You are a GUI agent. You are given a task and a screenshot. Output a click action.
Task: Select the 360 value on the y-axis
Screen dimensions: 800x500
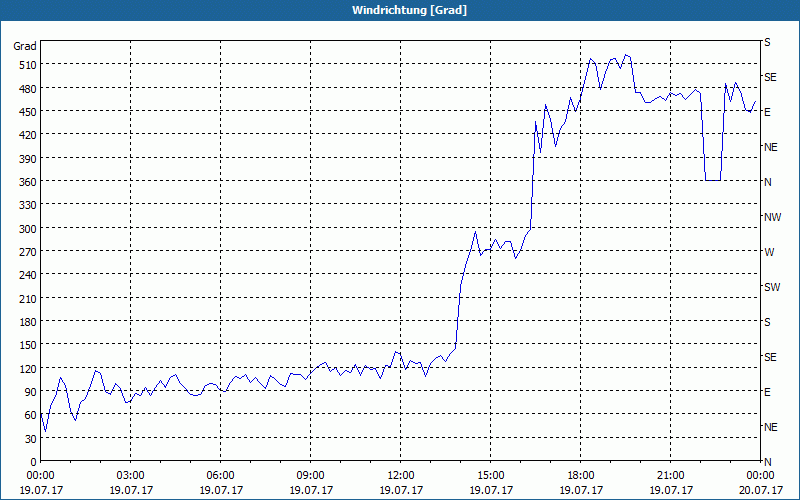click(x=28, y=182)
